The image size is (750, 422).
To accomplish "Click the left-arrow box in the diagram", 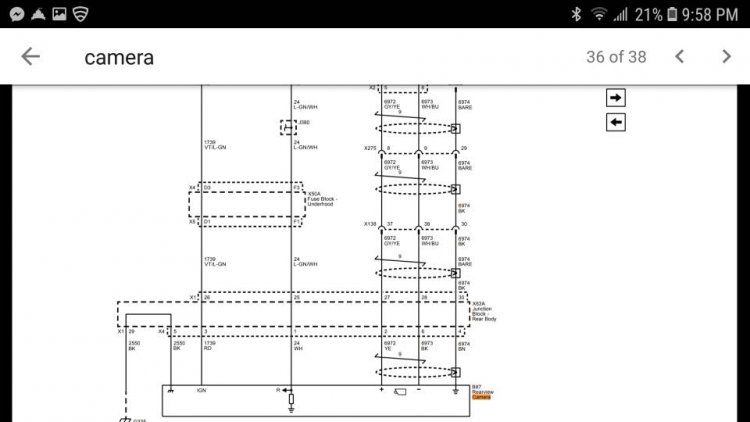I will 616,122.
